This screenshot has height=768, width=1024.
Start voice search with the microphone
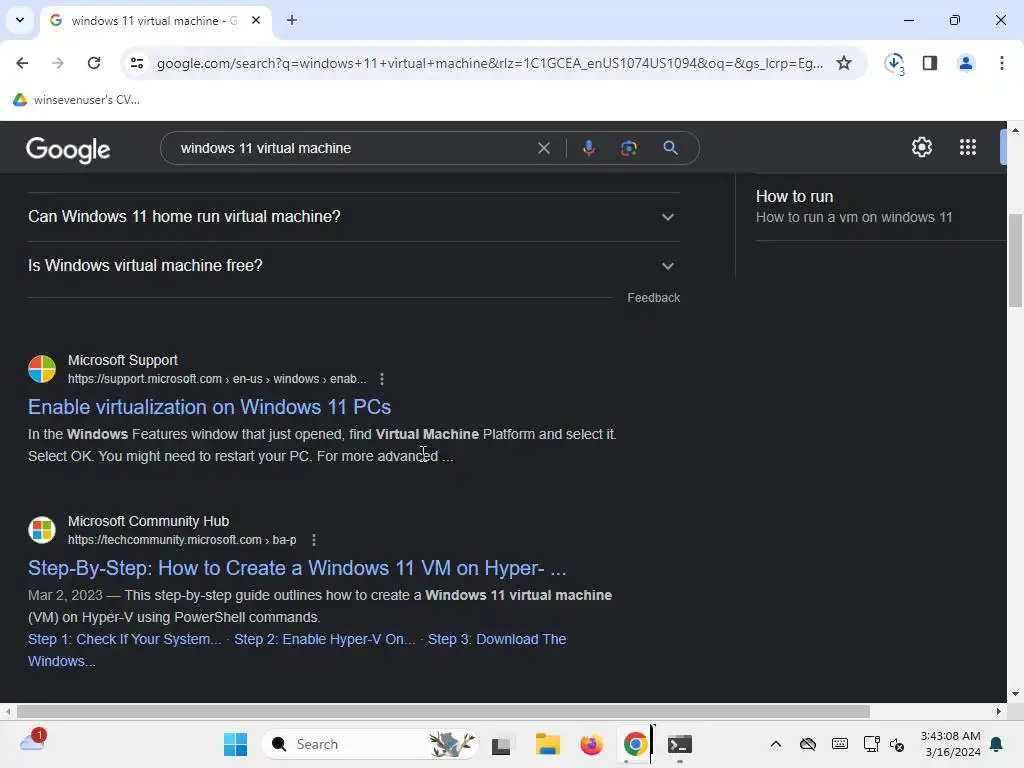(x=588, y=148)
